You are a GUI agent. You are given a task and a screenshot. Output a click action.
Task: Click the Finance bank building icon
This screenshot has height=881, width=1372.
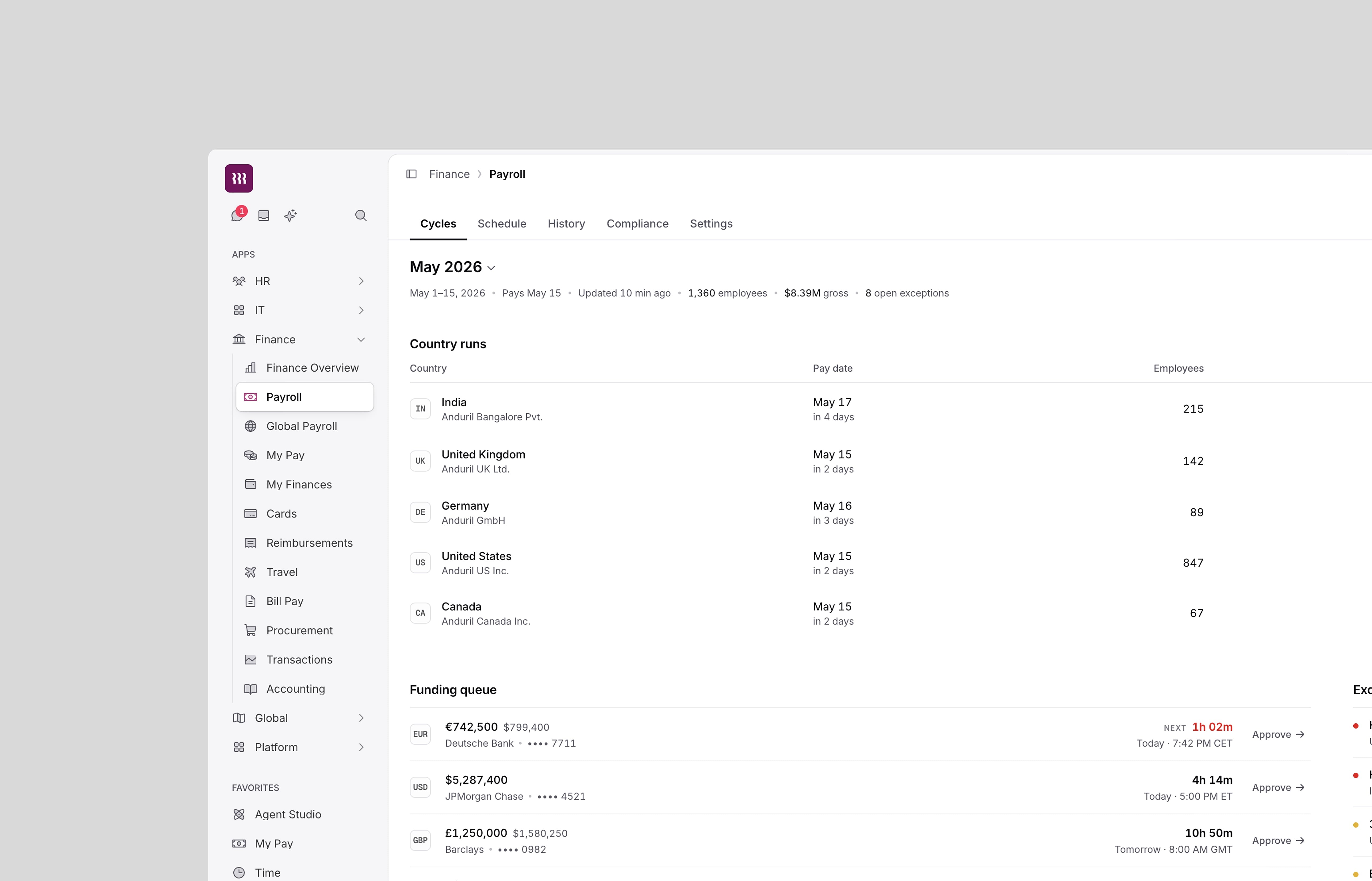pos(239,339)
